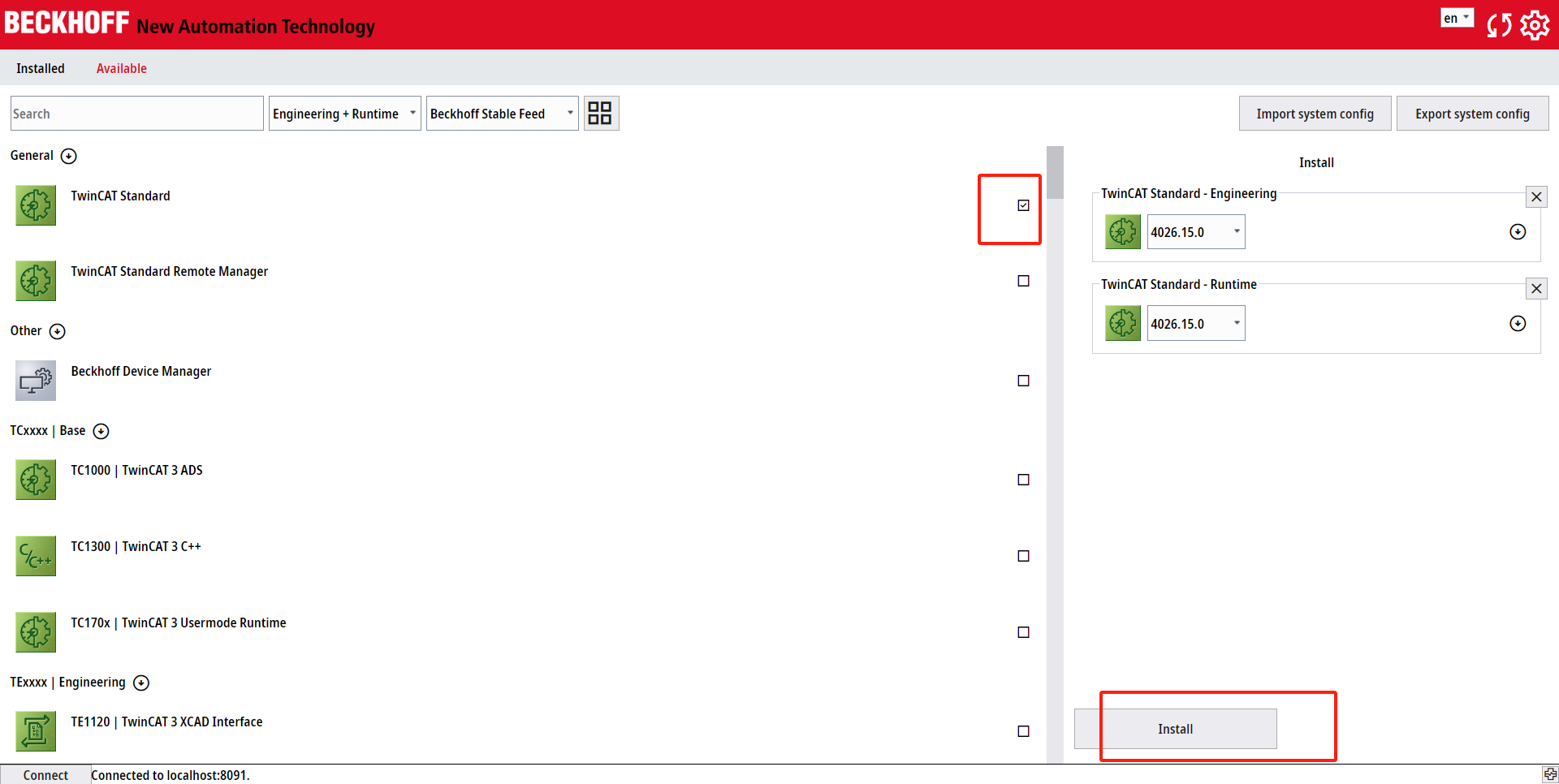The height and width of the screenshot is (784, 1559).
Task: Focus the Search input field
Action: point(136,114)
